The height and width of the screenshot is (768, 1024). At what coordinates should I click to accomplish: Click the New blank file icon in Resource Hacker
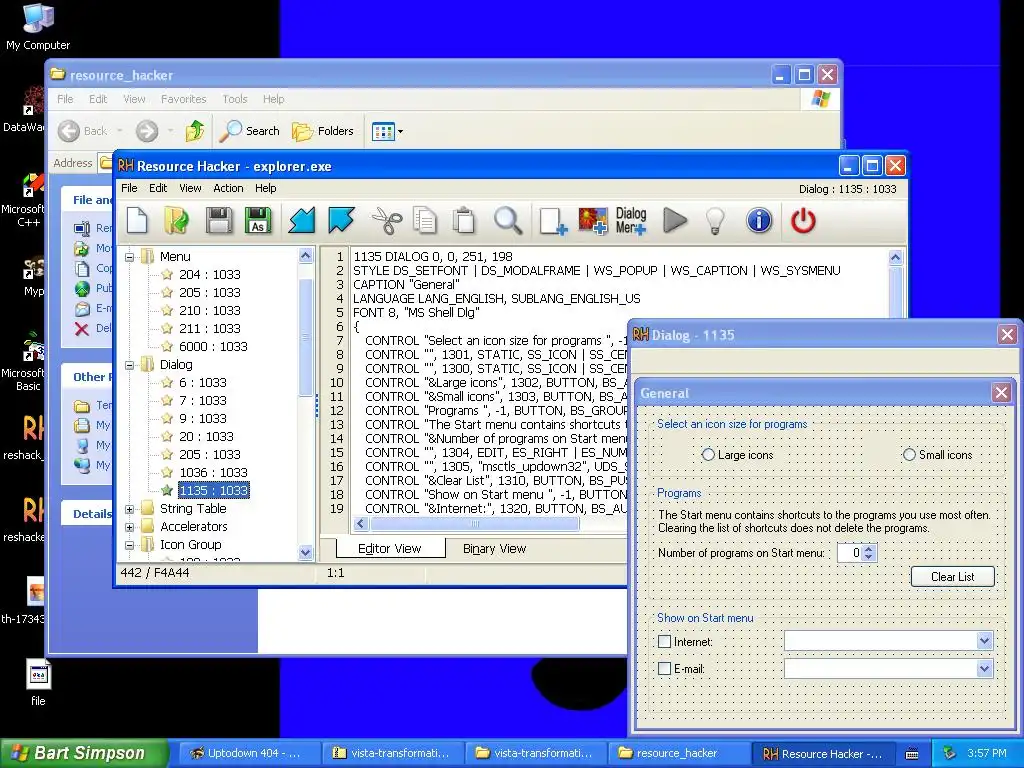[137, 220]
